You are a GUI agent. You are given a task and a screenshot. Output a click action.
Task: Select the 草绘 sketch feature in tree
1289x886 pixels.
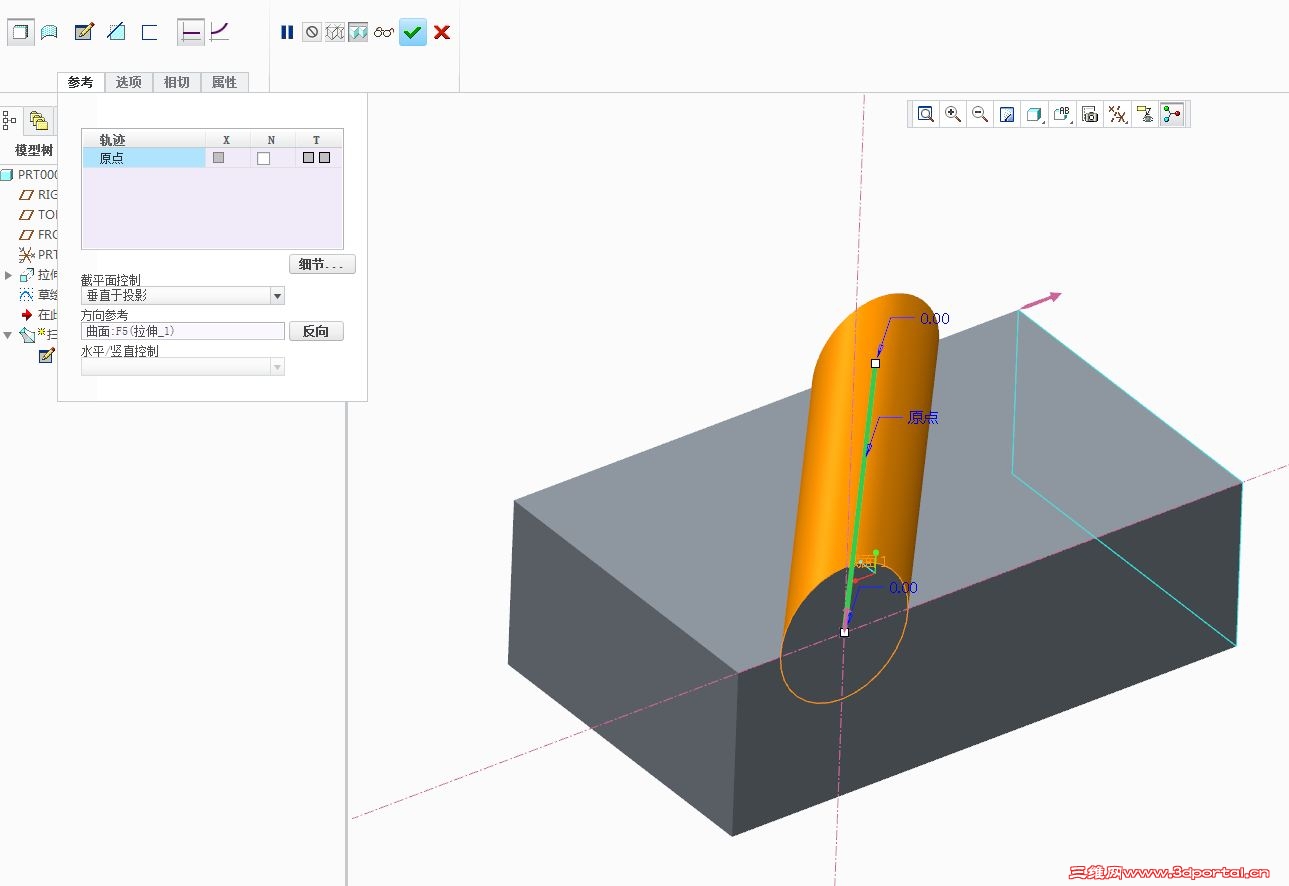click(x=40, y=295)
